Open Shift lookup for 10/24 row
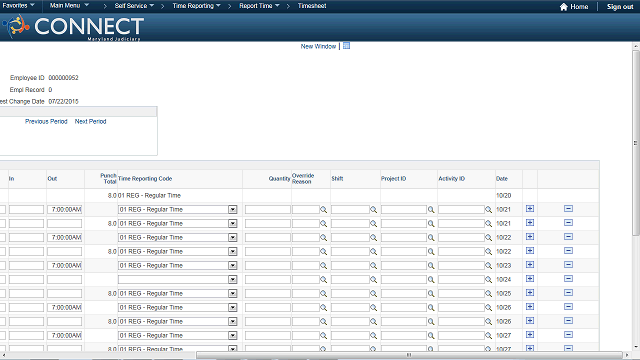This screenshot has height=360, width=640. tap(373, 280)
